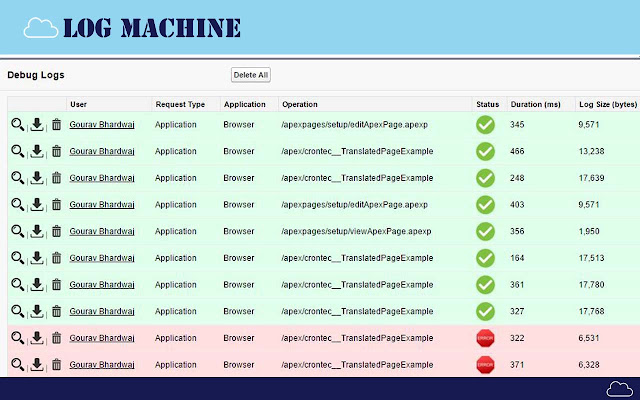Image resolution: width=640 pixels, height=400 pixels.
Task: Select the log size value 17,639
Action: tap(591, 178)
